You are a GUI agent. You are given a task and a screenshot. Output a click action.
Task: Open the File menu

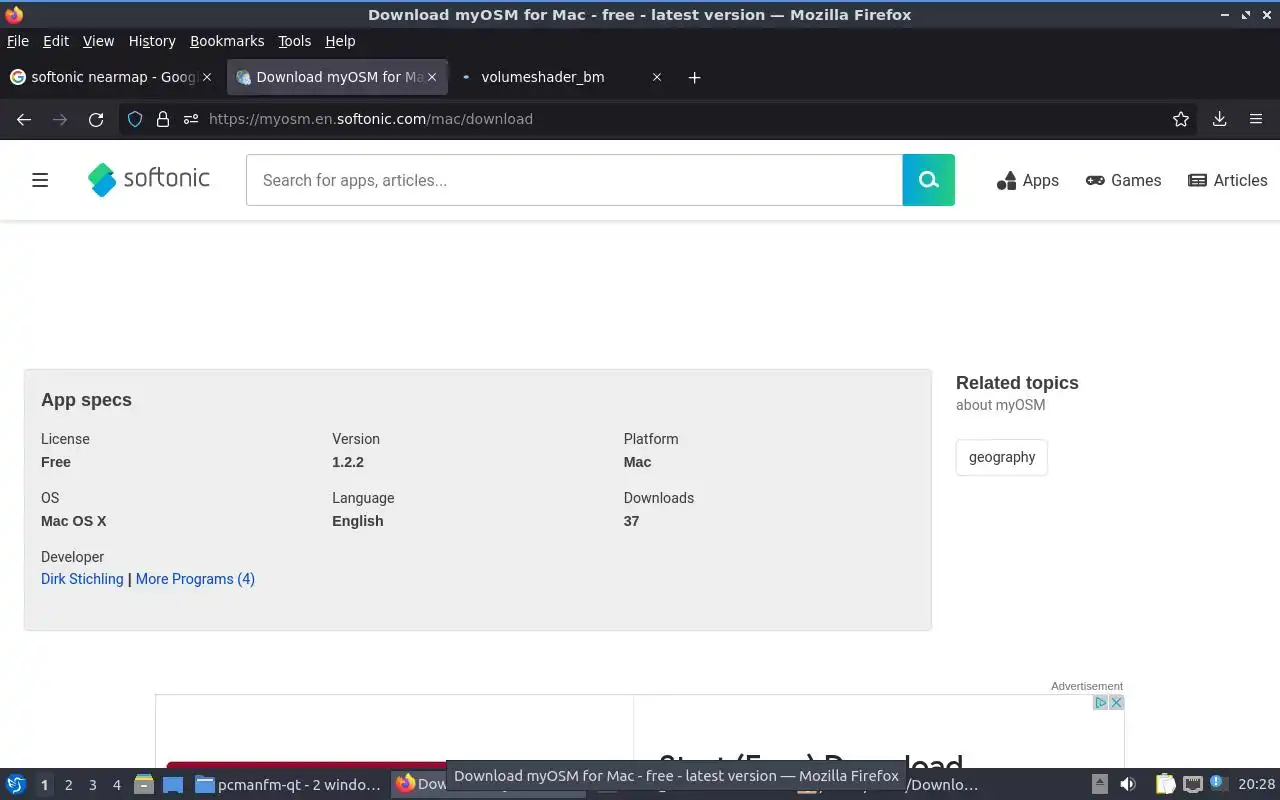18,41
